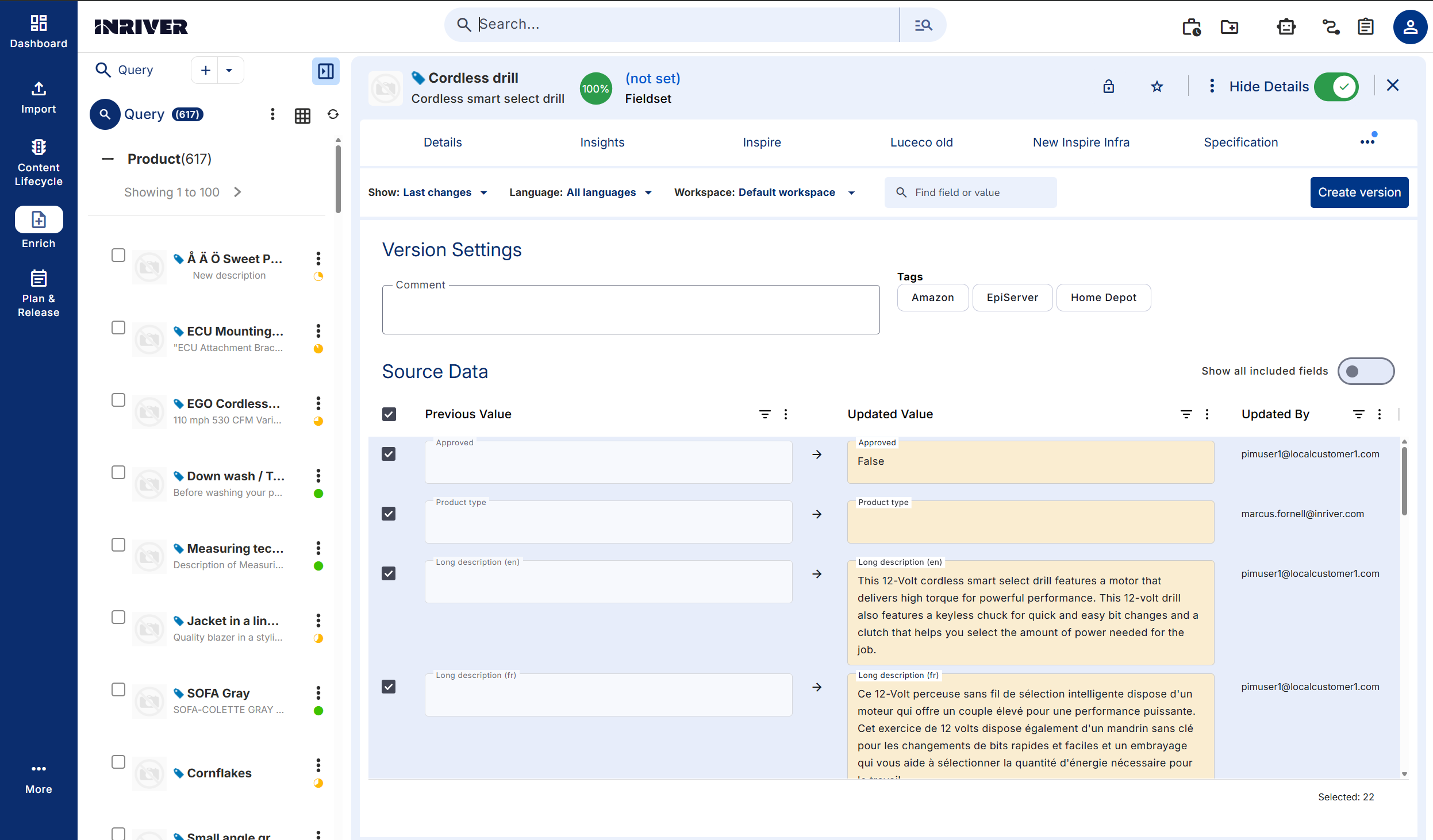
Task: Go to Content Lifecycle
Action: [x=39, y=163]
